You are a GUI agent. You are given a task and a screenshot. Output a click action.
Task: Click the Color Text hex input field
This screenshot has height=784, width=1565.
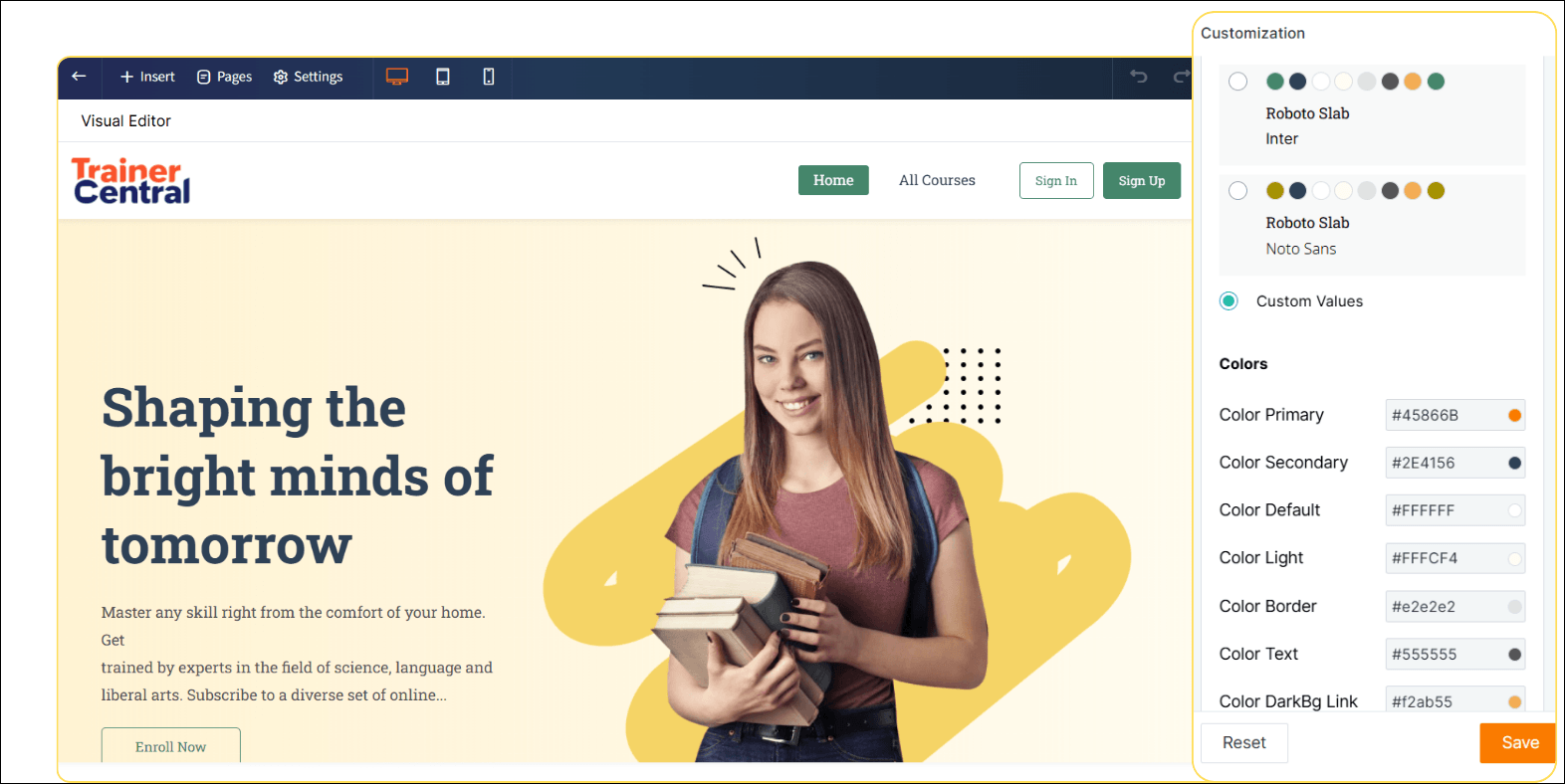coord(1454,655)
